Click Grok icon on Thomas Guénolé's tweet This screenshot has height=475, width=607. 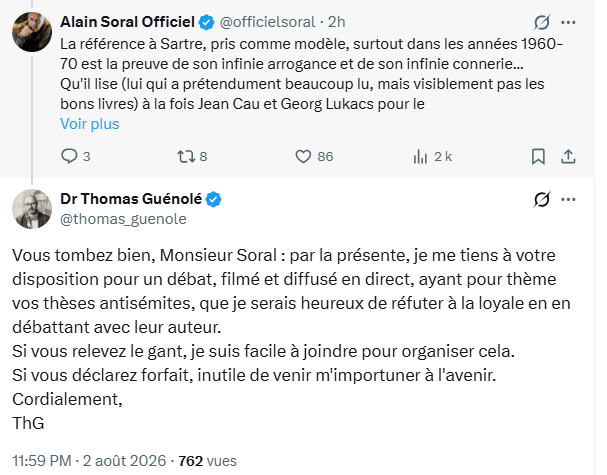point(542,199)
